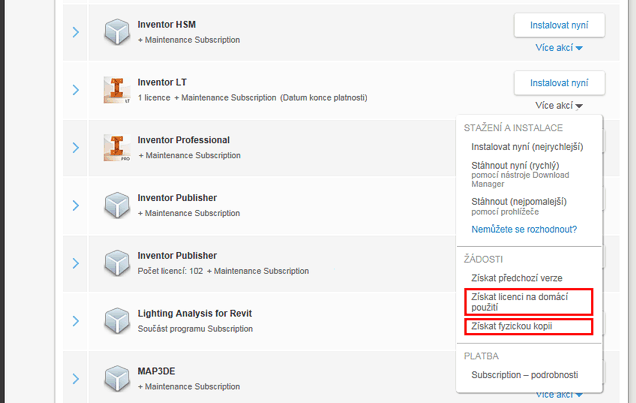This screenshot has height=403, width=636.
Task: Select 'Získat předchozí verze' menu item
Action: pos(517,278)
